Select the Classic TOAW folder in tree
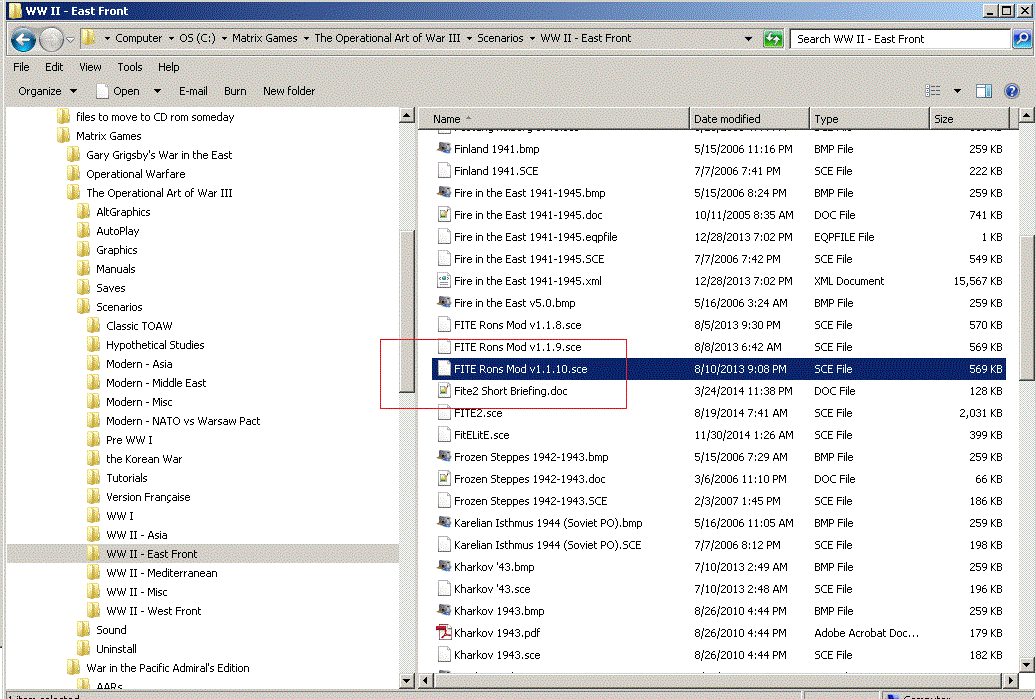The height and width of the screenshot is (699, 1036). pos(139,326)
